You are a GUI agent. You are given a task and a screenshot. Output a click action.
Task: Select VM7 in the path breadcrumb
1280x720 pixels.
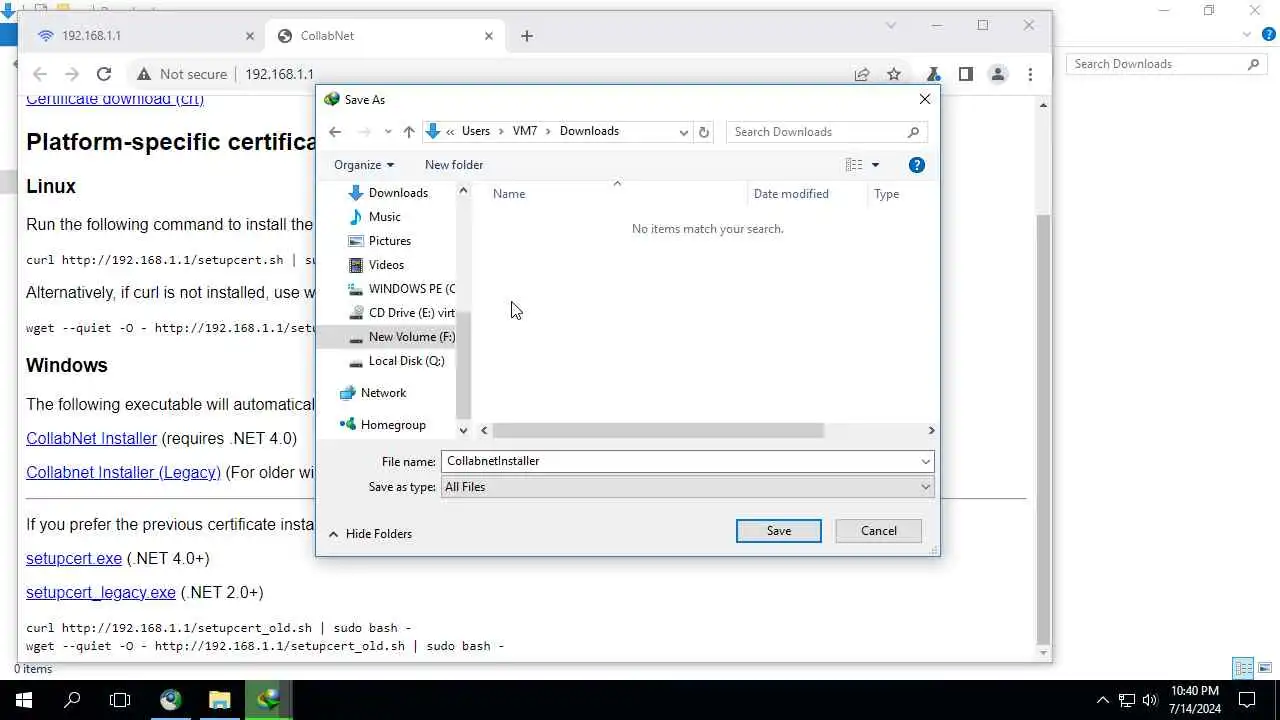[x=525, y=131]
